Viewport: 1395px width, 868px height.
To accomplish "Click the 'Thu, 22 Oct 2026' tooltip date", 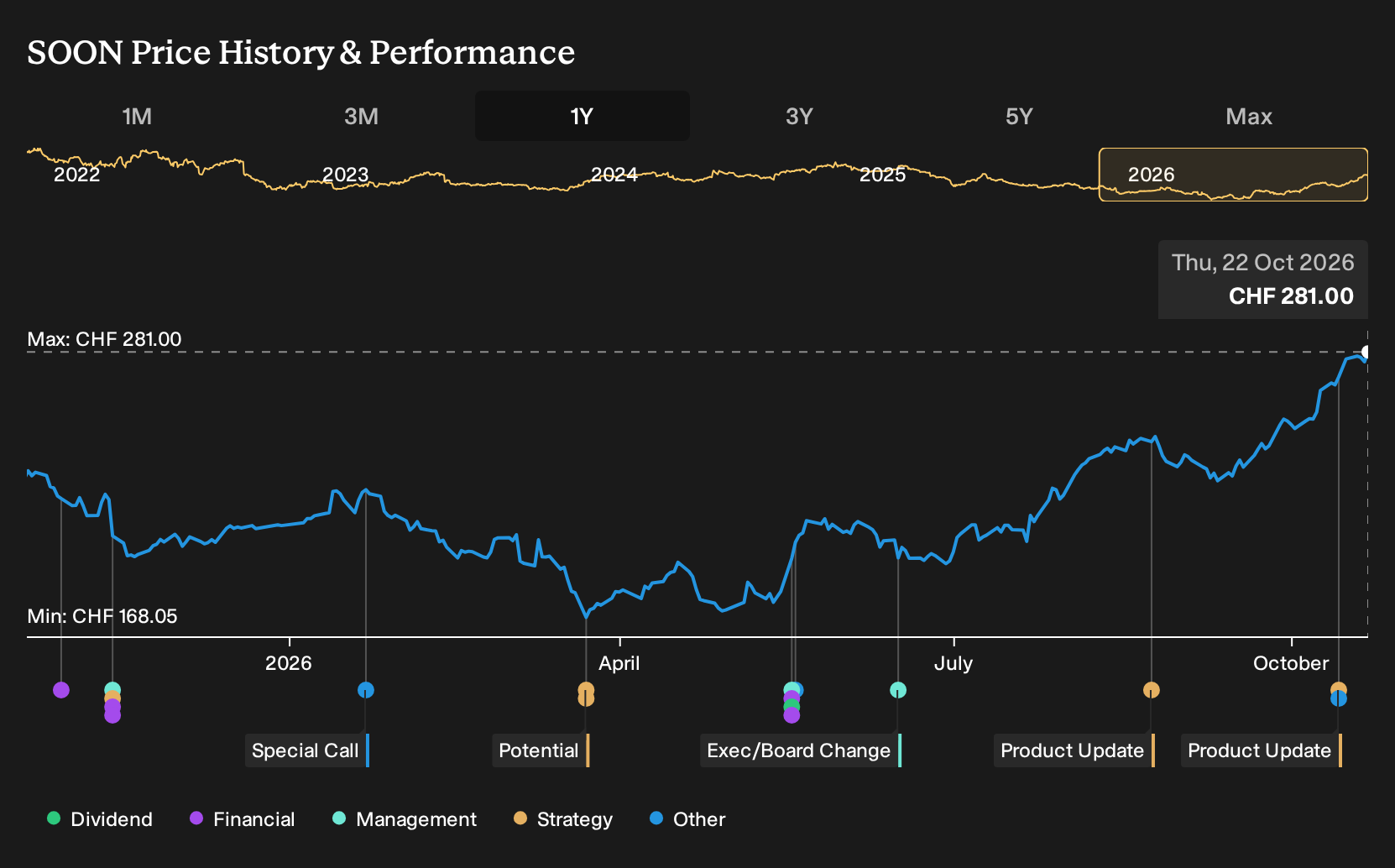I will pos(1263,263).
